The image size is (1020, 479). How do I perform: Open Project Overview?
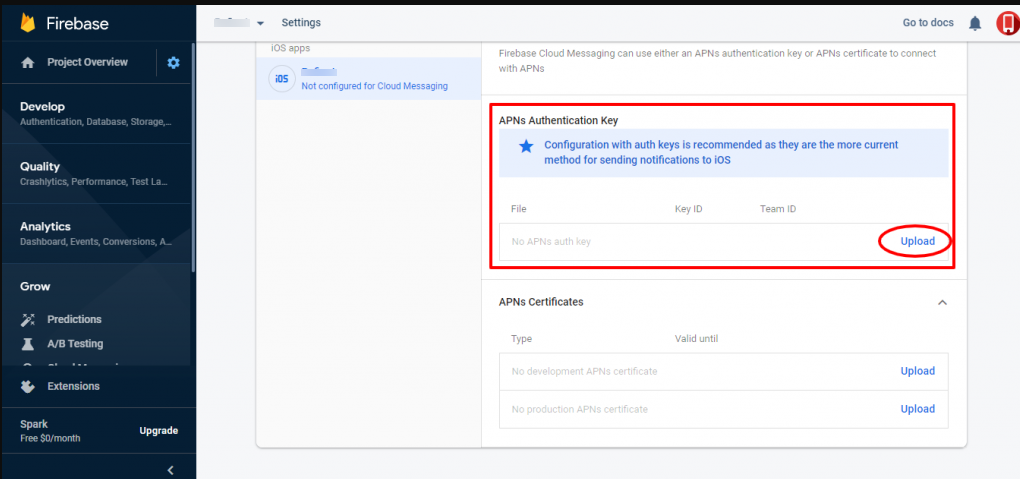pos(87,62)
